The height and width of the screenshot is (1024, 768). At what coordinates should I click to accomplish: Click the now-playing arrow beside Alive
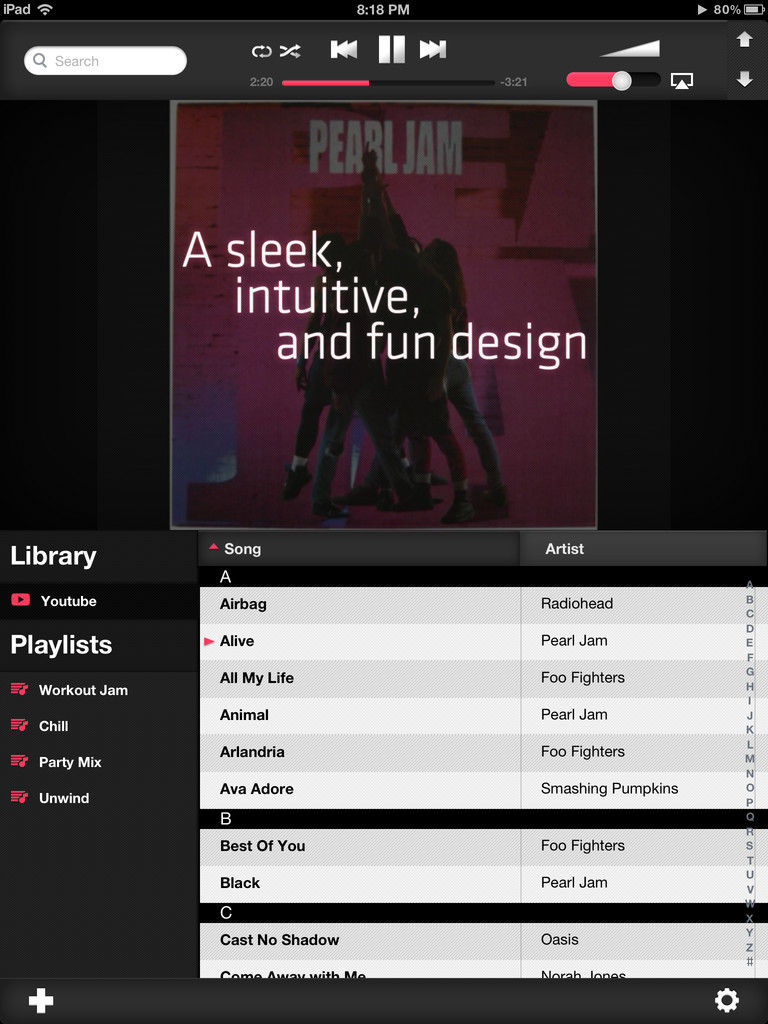tap(209, 641)
